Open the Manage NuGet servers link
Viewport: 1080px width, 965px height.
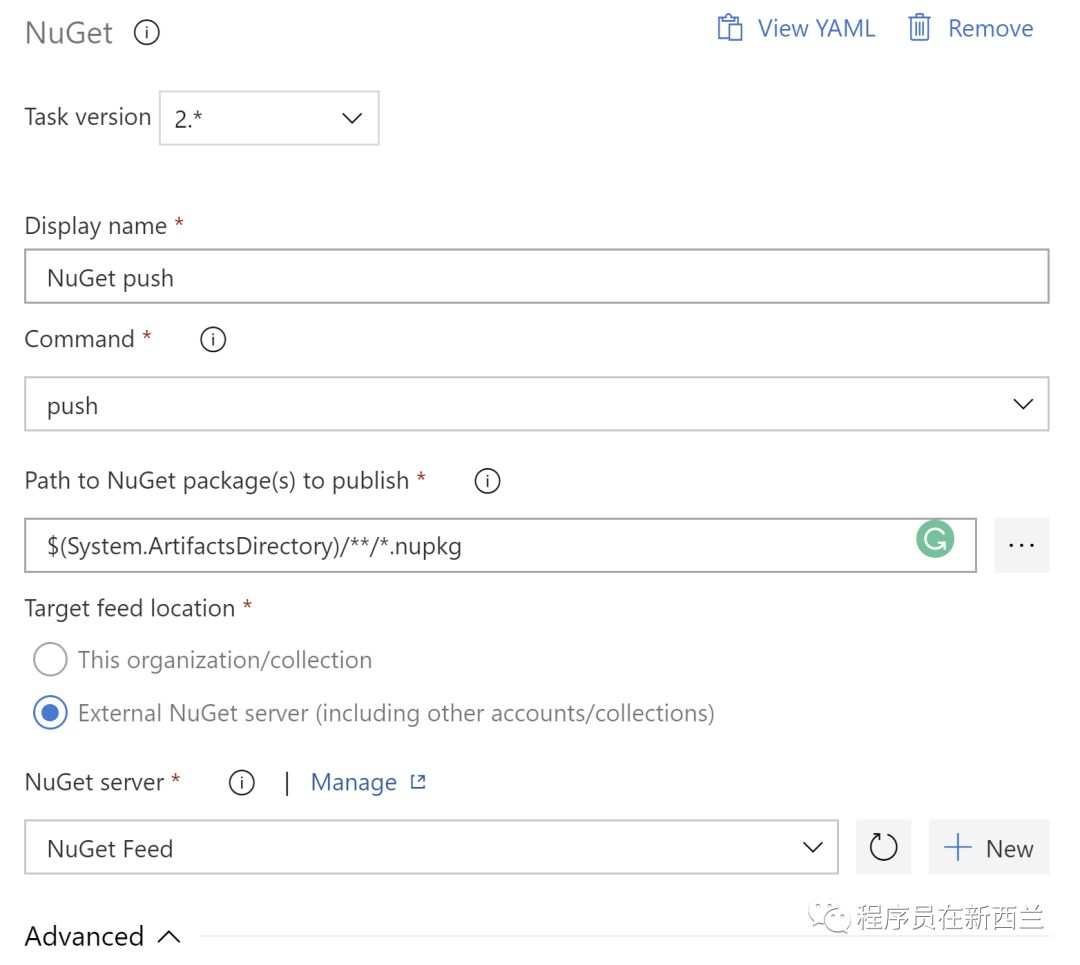pos(353,782)
